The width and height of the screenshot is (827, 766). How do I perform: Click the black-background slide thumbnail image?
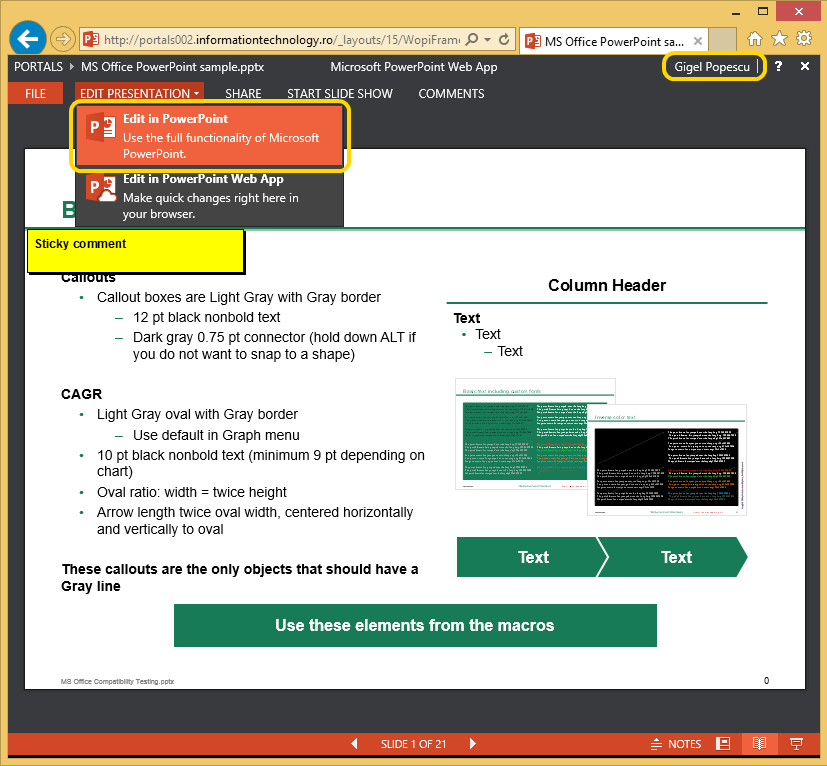[x=667, y=460]
